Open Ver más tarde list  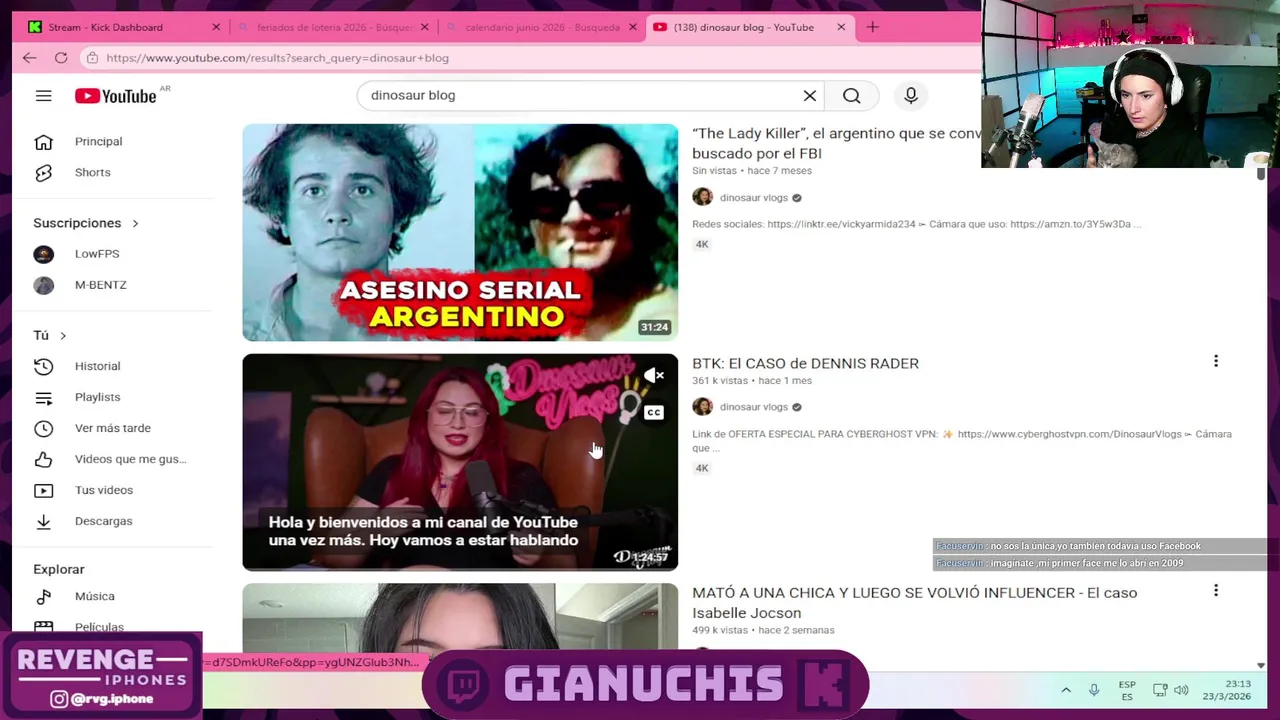click(113, 428)
